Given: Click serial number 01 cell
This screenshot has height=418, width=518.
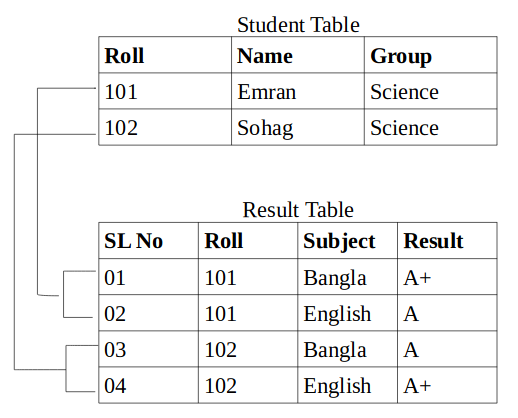Looking at the screenshot, I should 148,277.
